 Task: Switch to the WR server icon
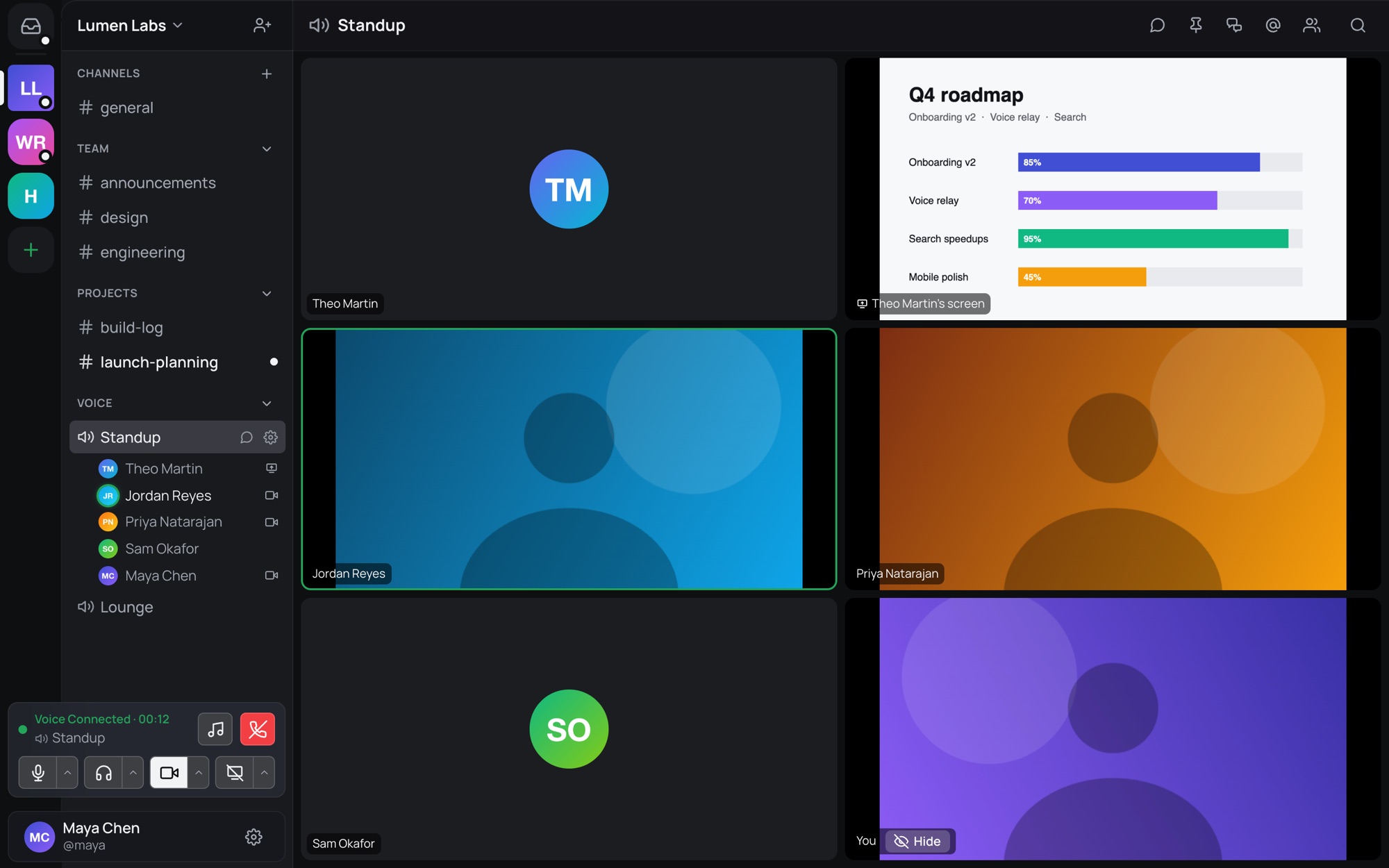(31, 142)
